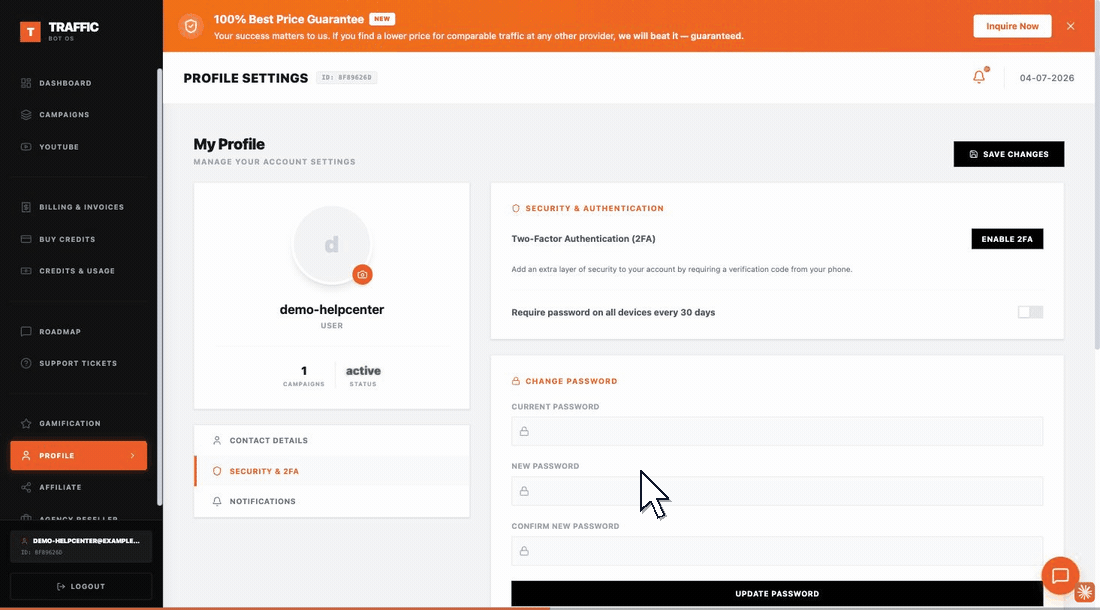The image size is (1100, 610).
Task: Click the Change Password lock icon
Action: click(516, 381)
